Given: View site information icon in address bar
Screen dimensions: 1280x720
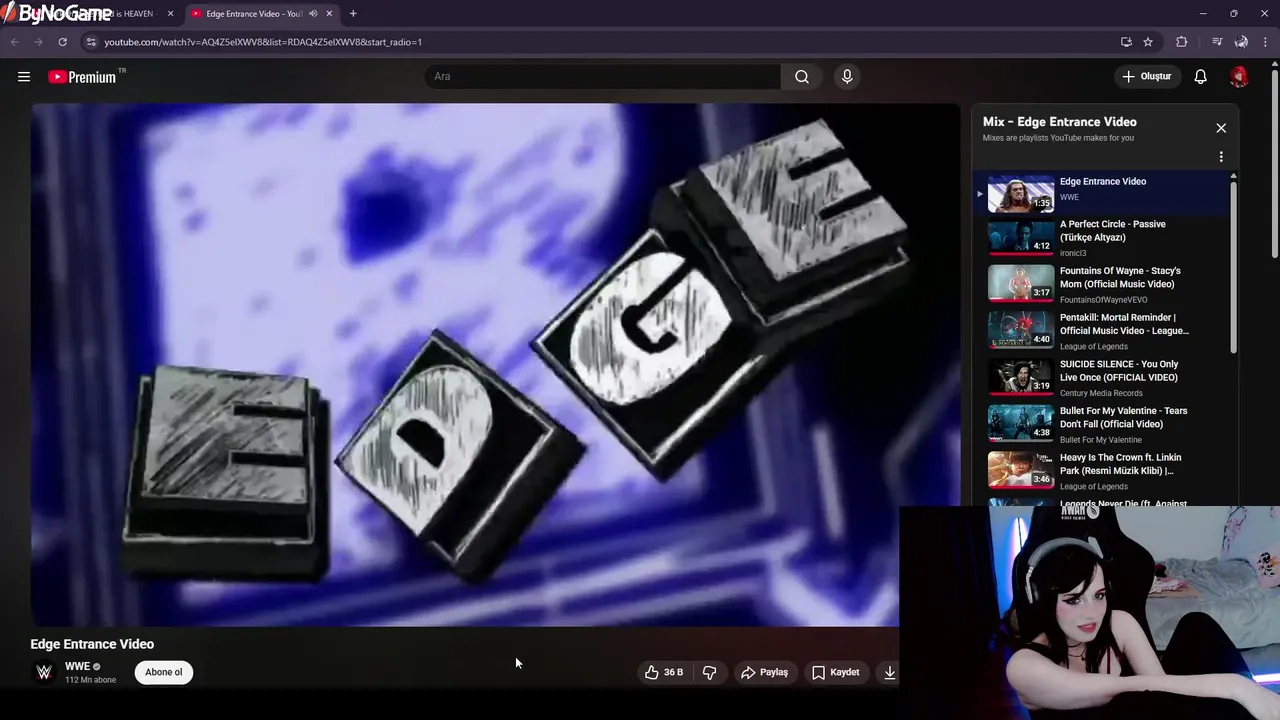Looking at the screenshot, I should (91, 42).
